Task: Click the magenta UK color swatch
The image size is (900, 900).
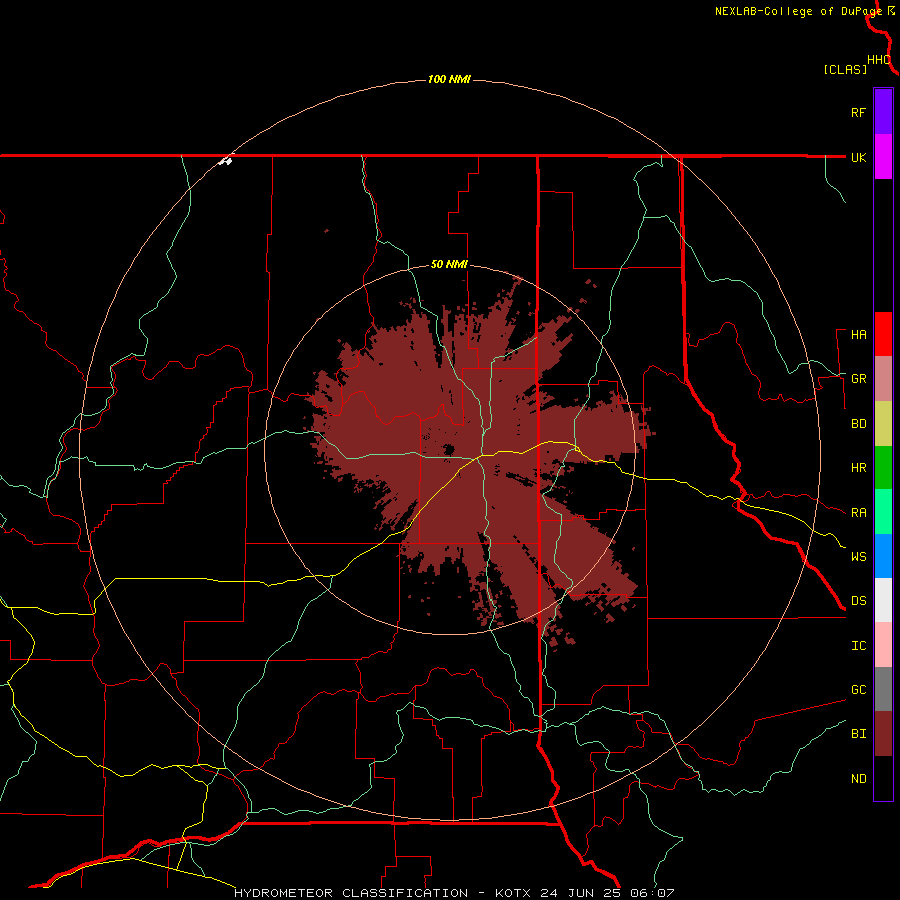Action: pos(883,157)
